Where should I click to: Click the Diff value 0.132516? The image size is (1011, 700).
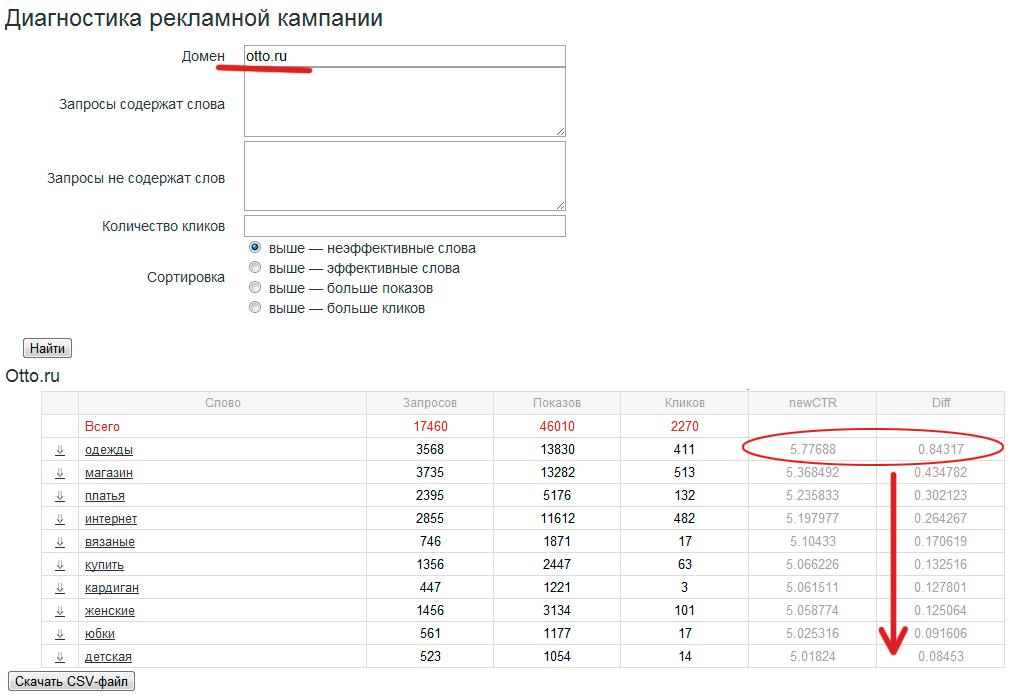pos(941,565)
